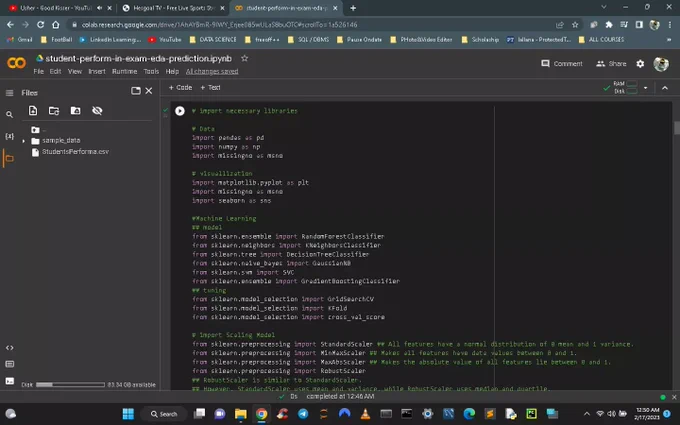680x425 pixels.
Task: Expand the sample_data folder
Action: coord(23,141)
